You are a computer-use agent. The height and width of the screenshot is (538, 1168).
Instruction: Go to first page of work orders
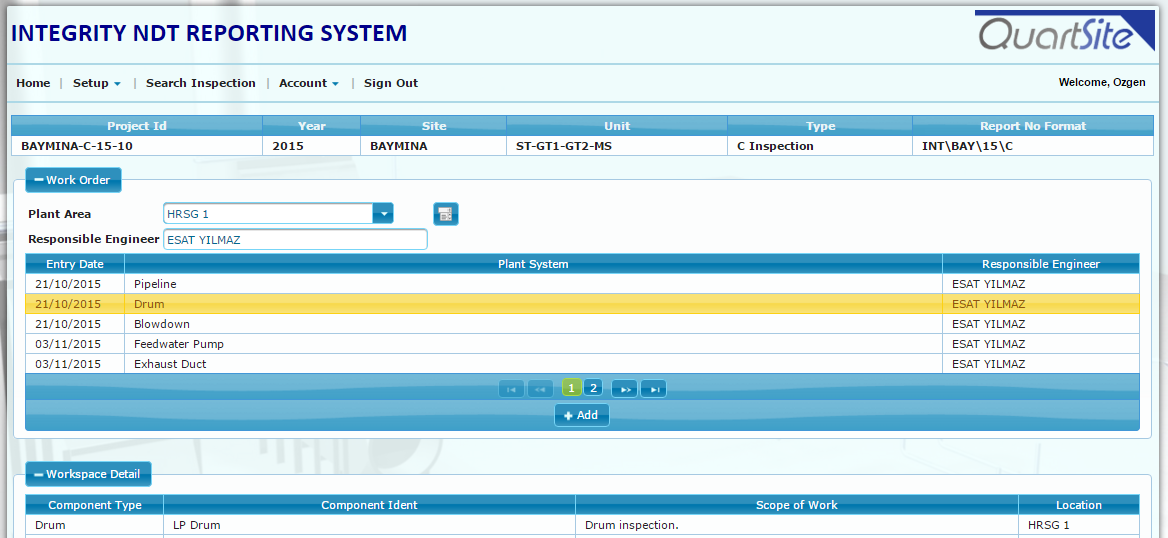[511, 388]
